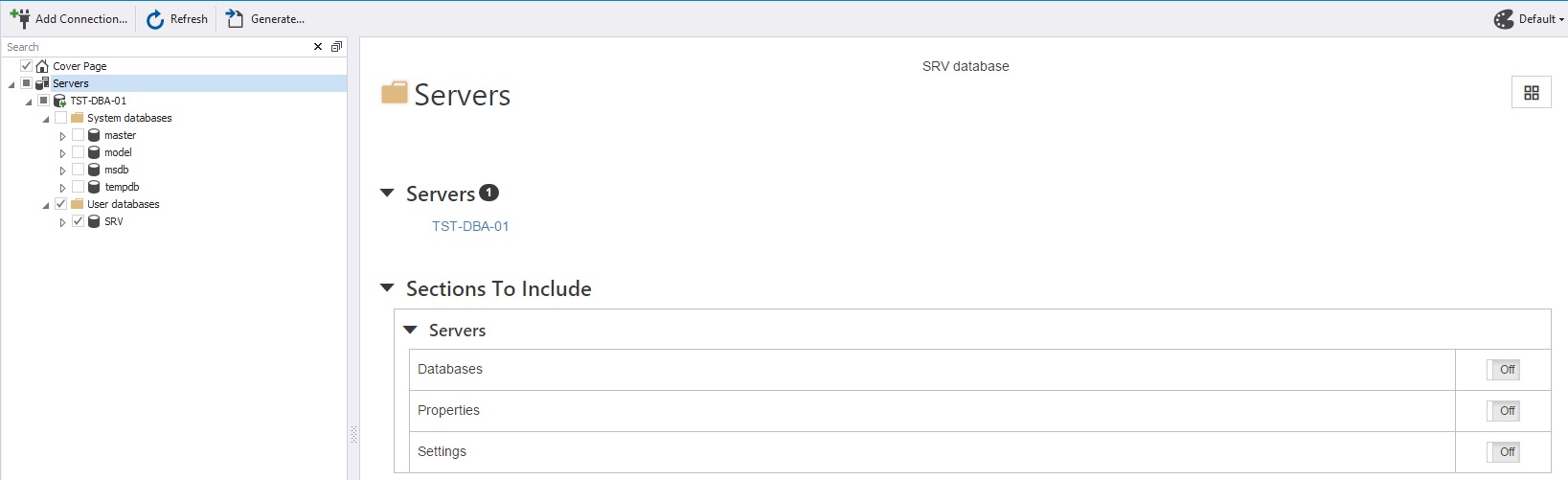Click into the Search input field
Image resolution: width=1568 pixels, height=480 pixels.
coord(153,47)
